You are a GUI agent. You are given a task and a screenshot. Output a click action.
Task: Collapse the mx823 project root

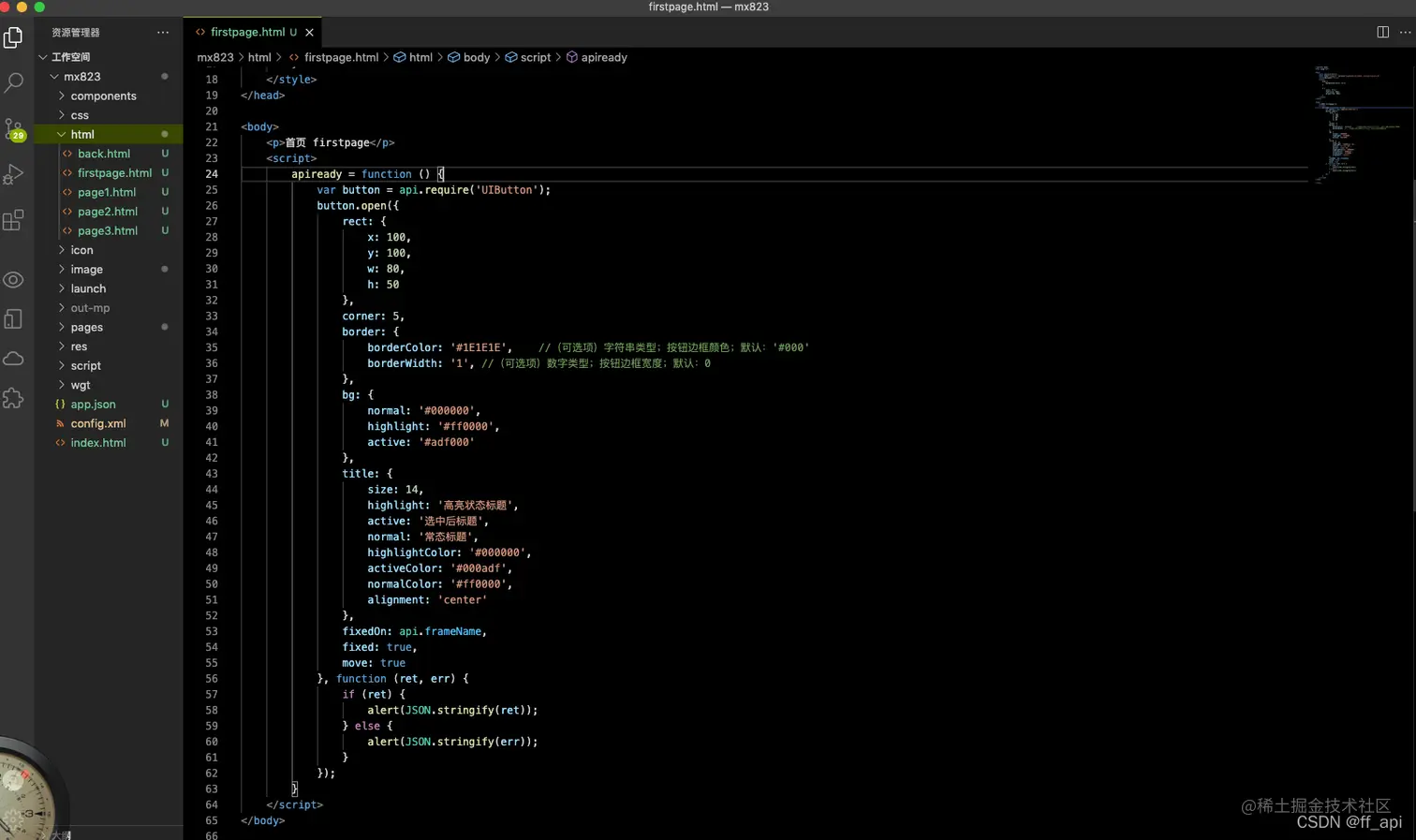[x=81, y=77]
